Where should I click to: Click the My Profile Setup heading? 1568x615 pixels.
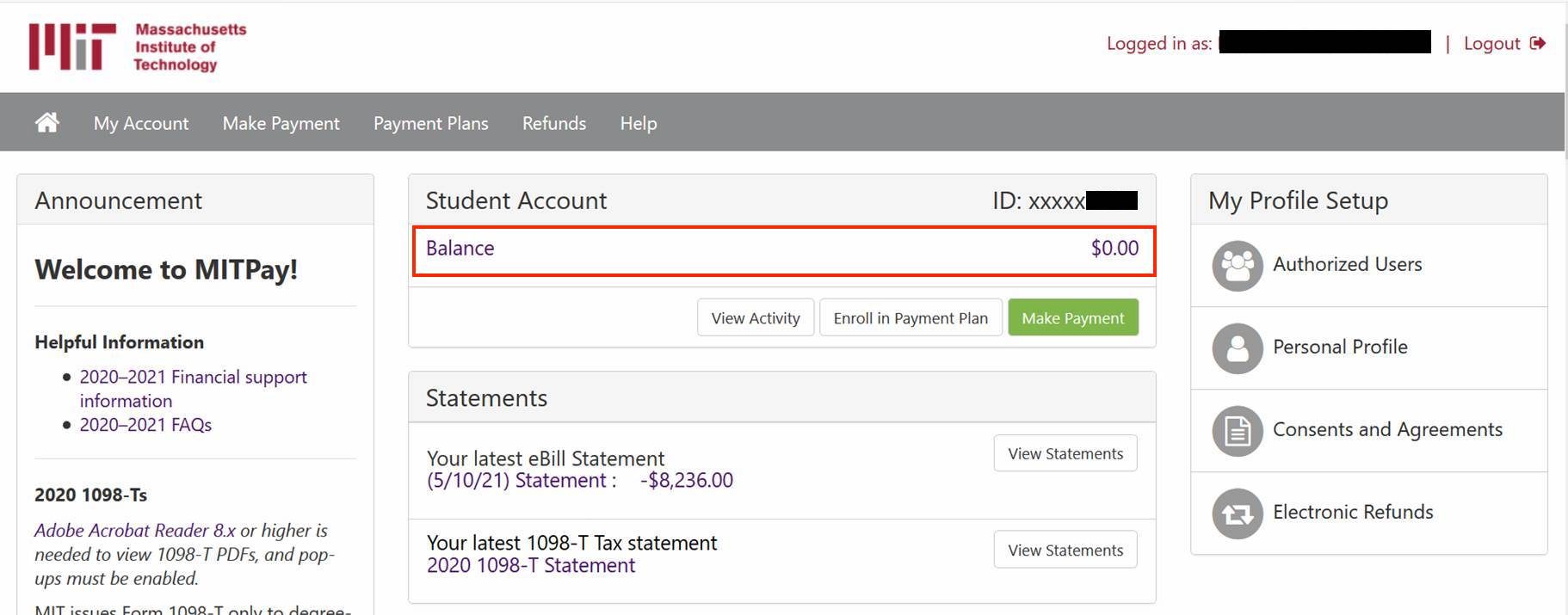click(x=1298, y=200)
